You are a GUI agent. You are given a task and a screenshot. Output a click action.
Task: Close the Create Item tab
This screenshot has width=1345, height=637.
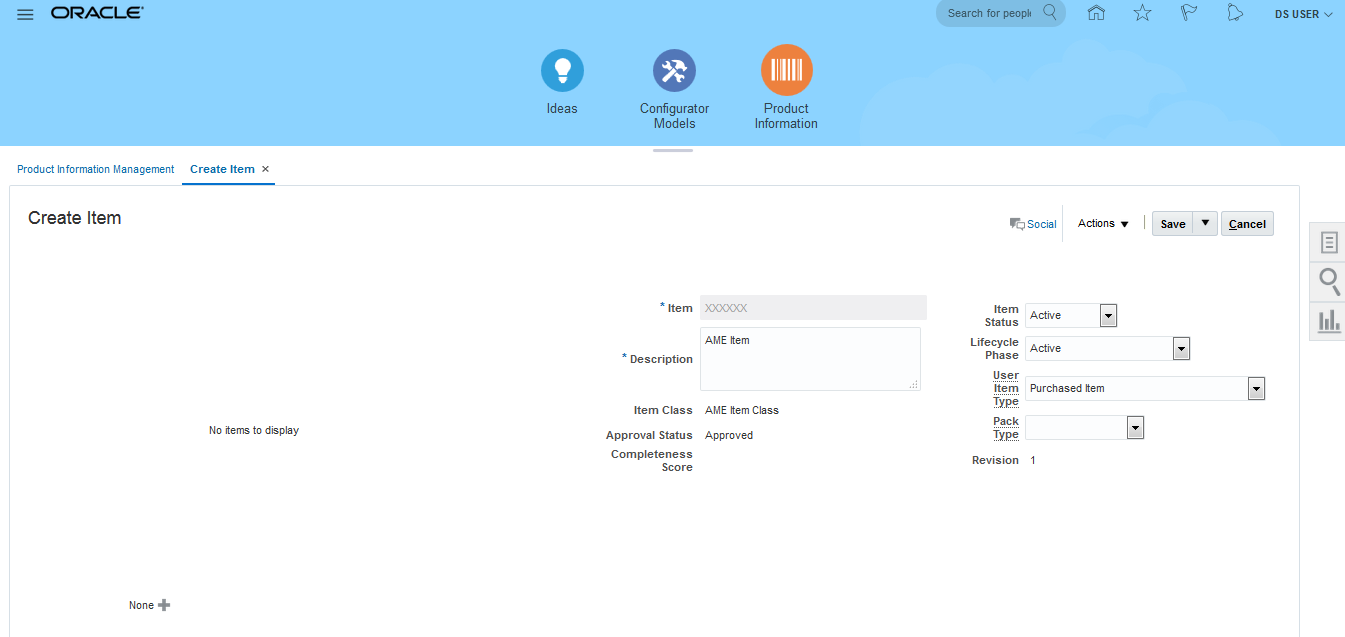click(265, 169)
